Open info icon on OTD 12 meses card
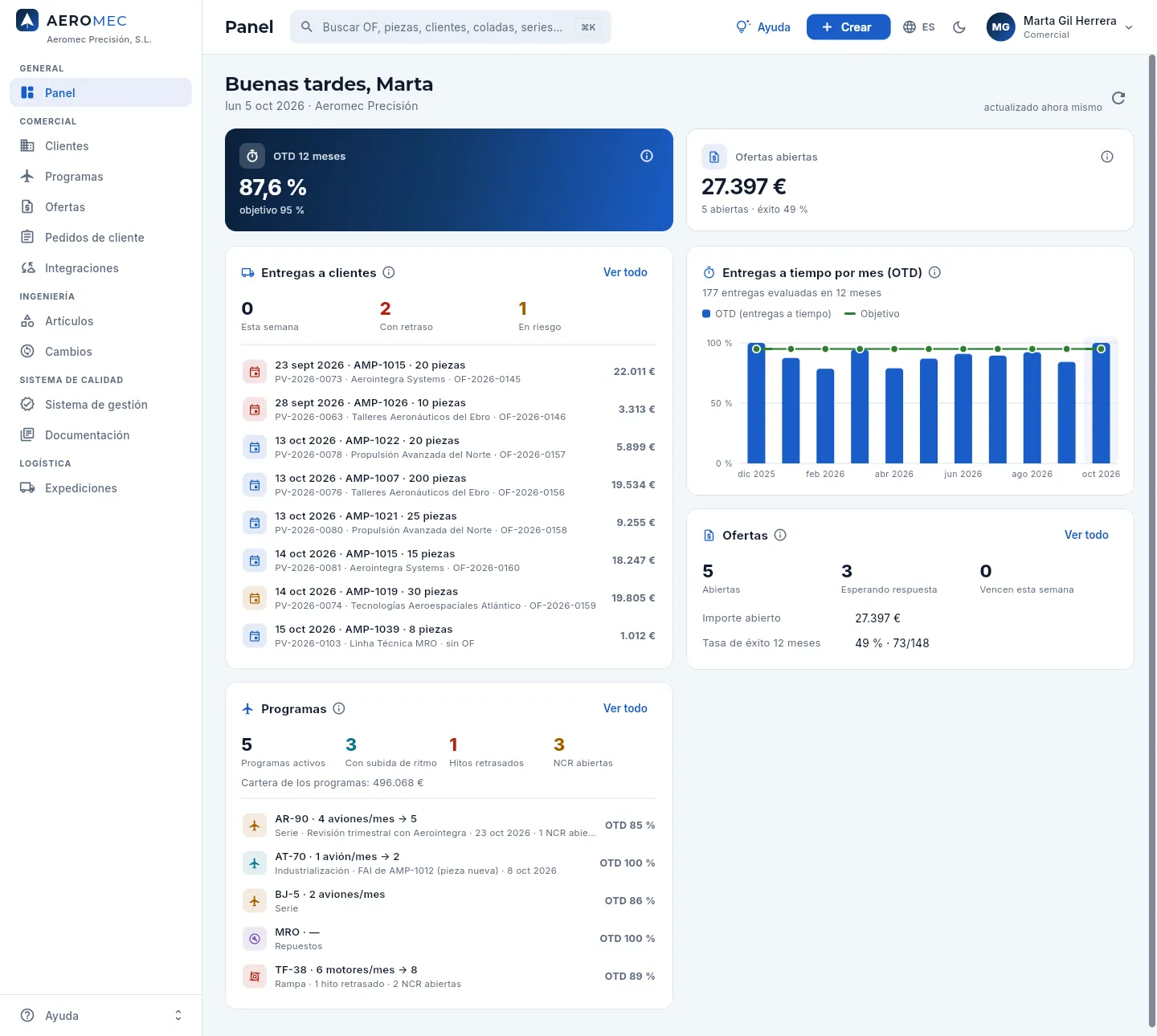This screenshot has height=1036, width=1157. [647, 156]
